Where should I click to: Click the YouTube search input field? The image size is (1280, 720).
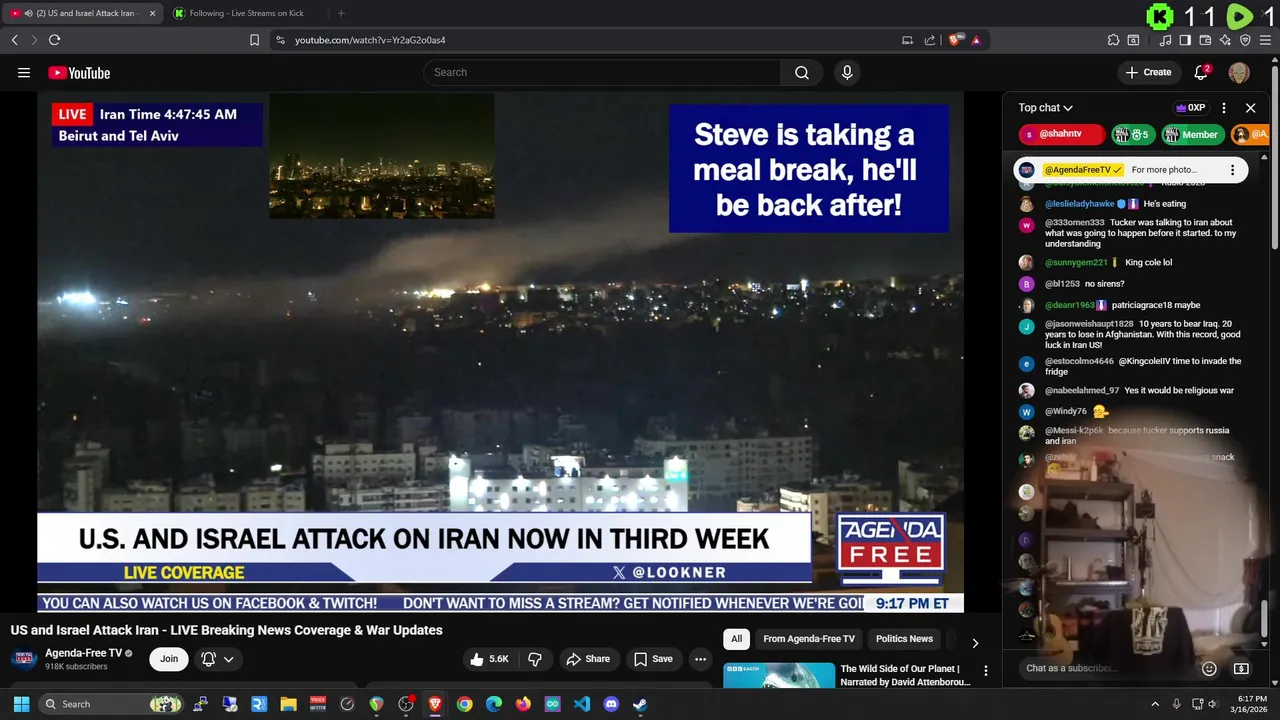coord(602,72)
